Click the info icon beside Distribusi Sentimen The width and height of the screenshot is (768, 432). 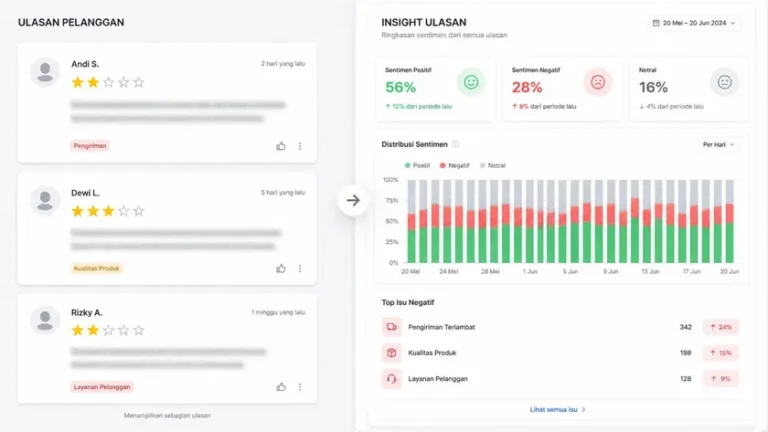pyautogui.click(x=456, y=144)
